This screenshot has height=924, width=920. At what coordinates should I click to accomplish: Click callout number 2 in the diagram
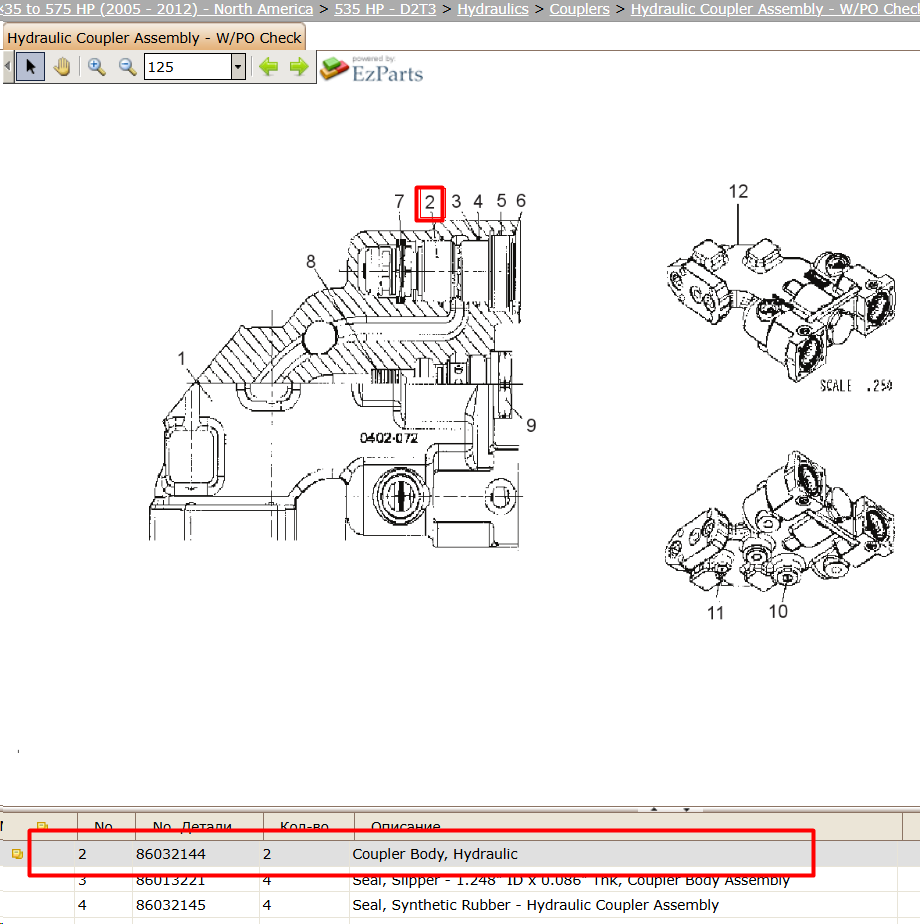pos(430,203)
